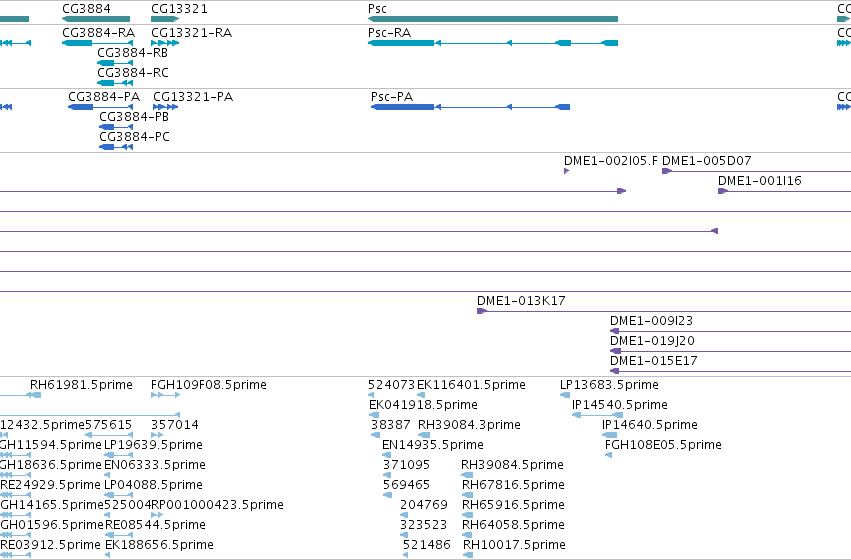Open the EK116401.5prime EST label
Screen dimensions: 851x560
coord(471,385)
